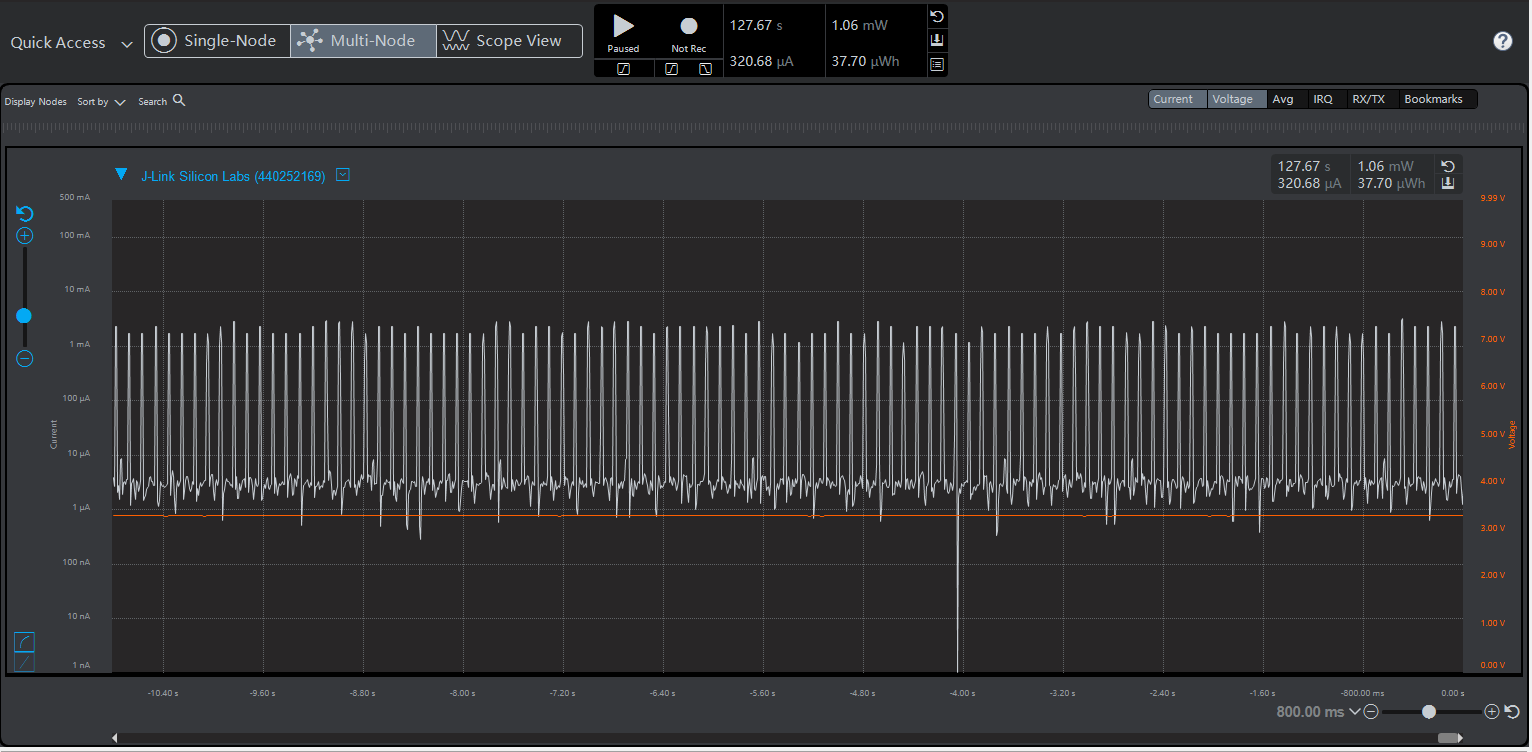Reset the time axis zoom icon
Image resolution: width=1532 pixels, height=752 pixels.
(1512, 712)
